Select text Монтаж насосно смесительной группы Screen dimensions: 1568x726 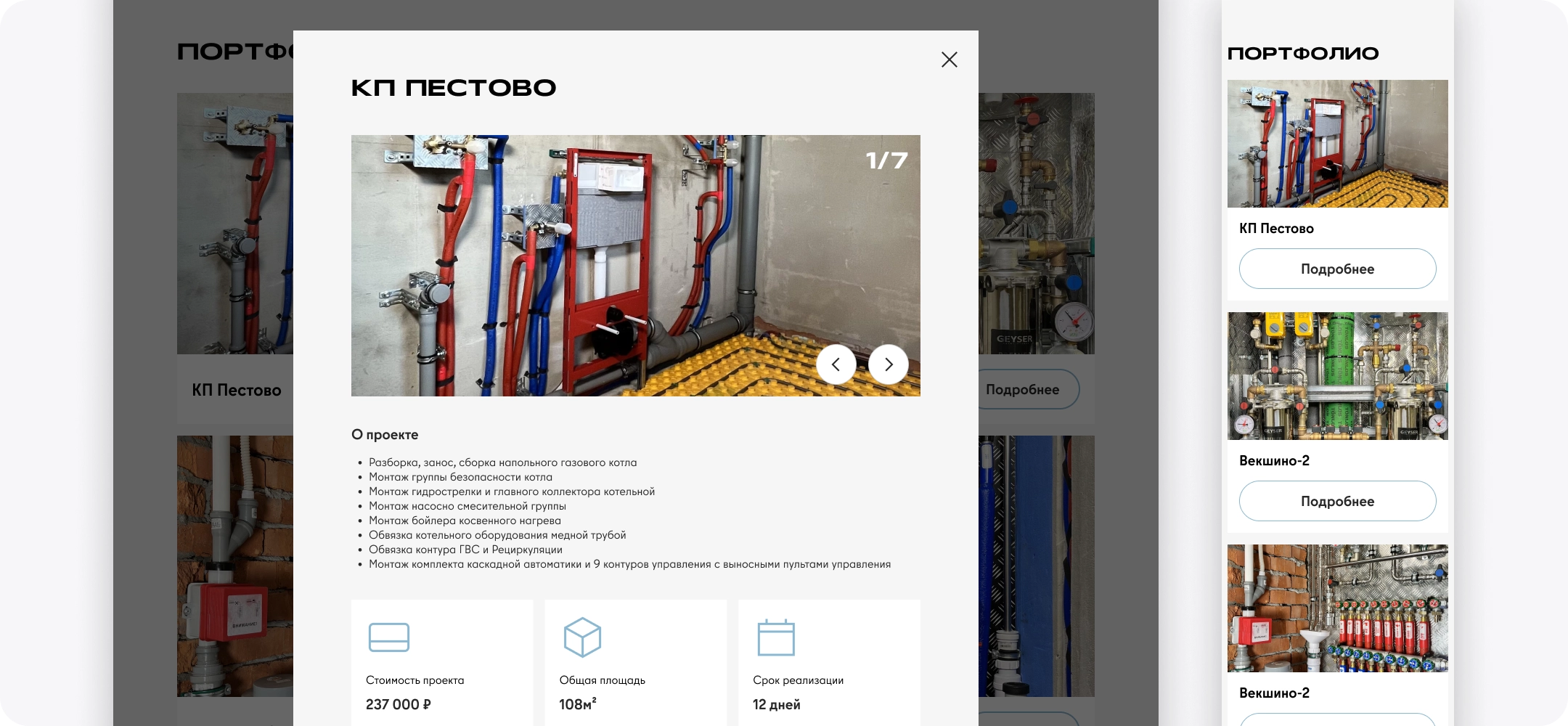coord(467,506)
